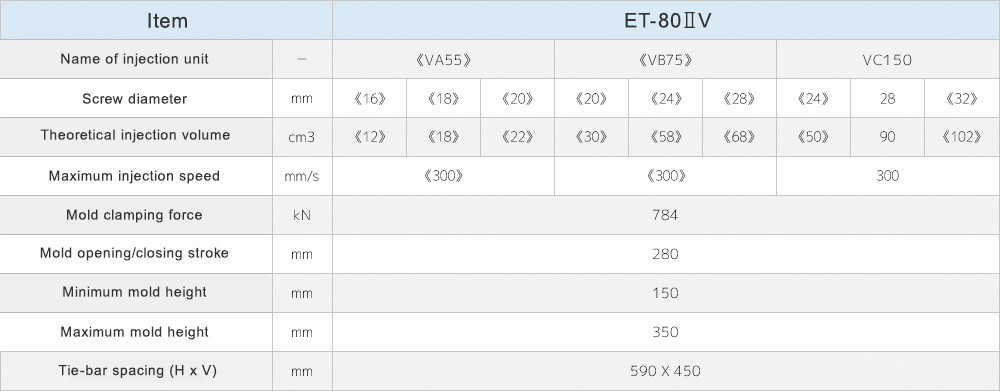
Task: Select the 280 opening/closing stroke value
Action: (666, 255)
